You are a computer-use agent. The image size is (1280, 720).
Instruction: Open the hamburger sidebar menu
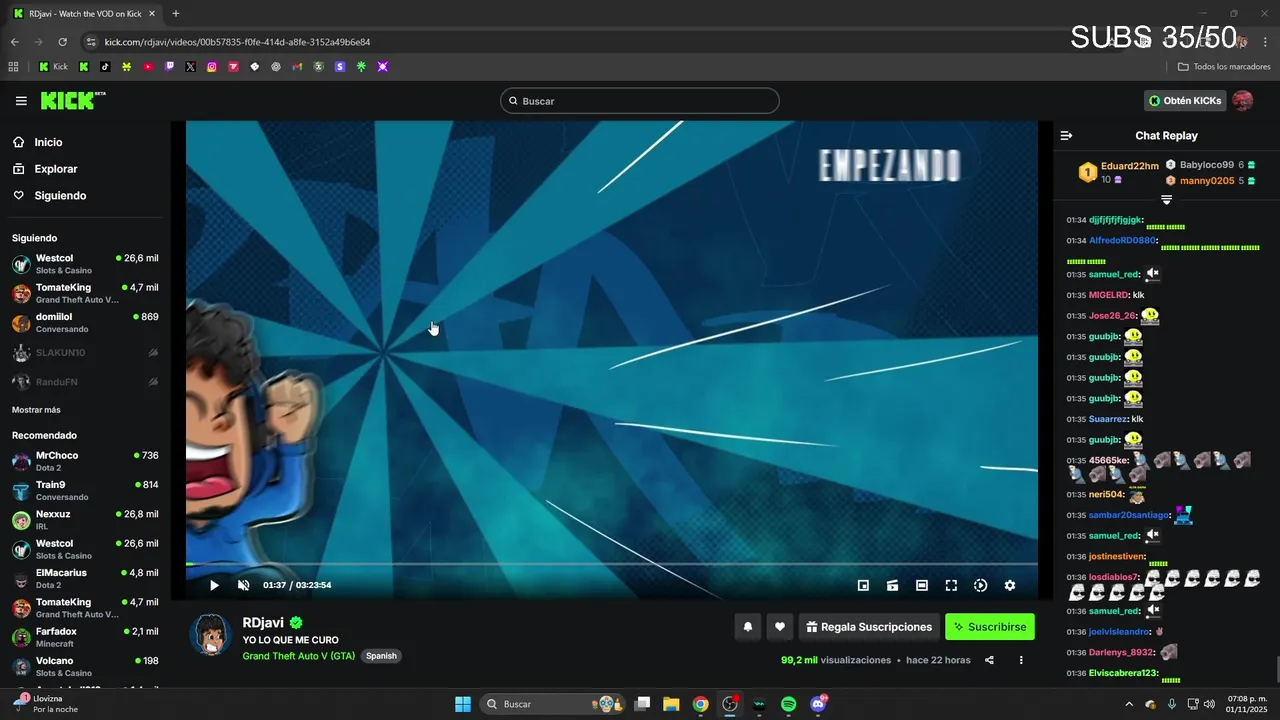pos(21,101)
